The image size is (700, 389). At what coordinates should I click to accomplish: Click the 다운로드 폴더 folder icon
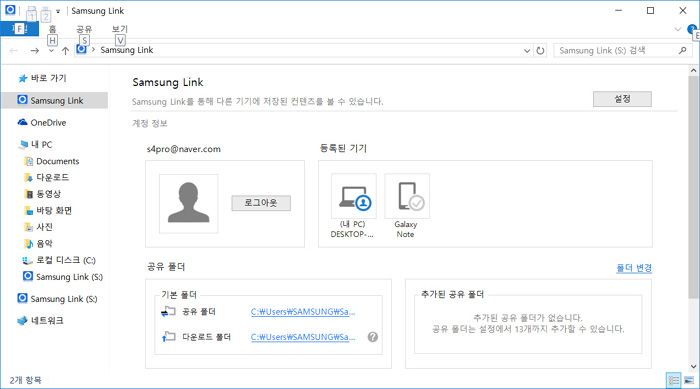[168, 336]
